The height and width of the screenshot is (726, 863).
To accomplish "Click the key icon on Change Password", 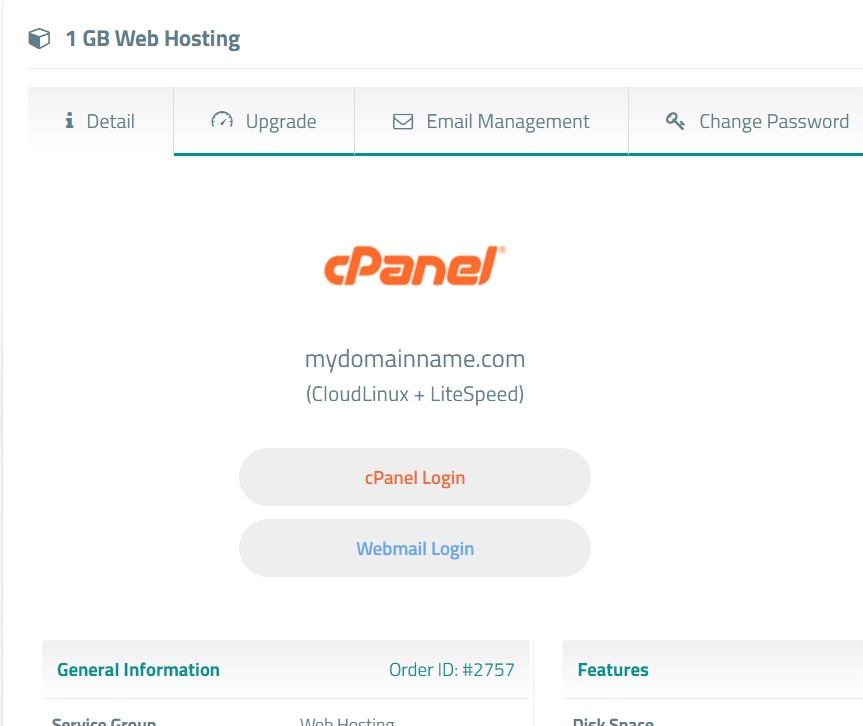I will (x=675, y=121).
